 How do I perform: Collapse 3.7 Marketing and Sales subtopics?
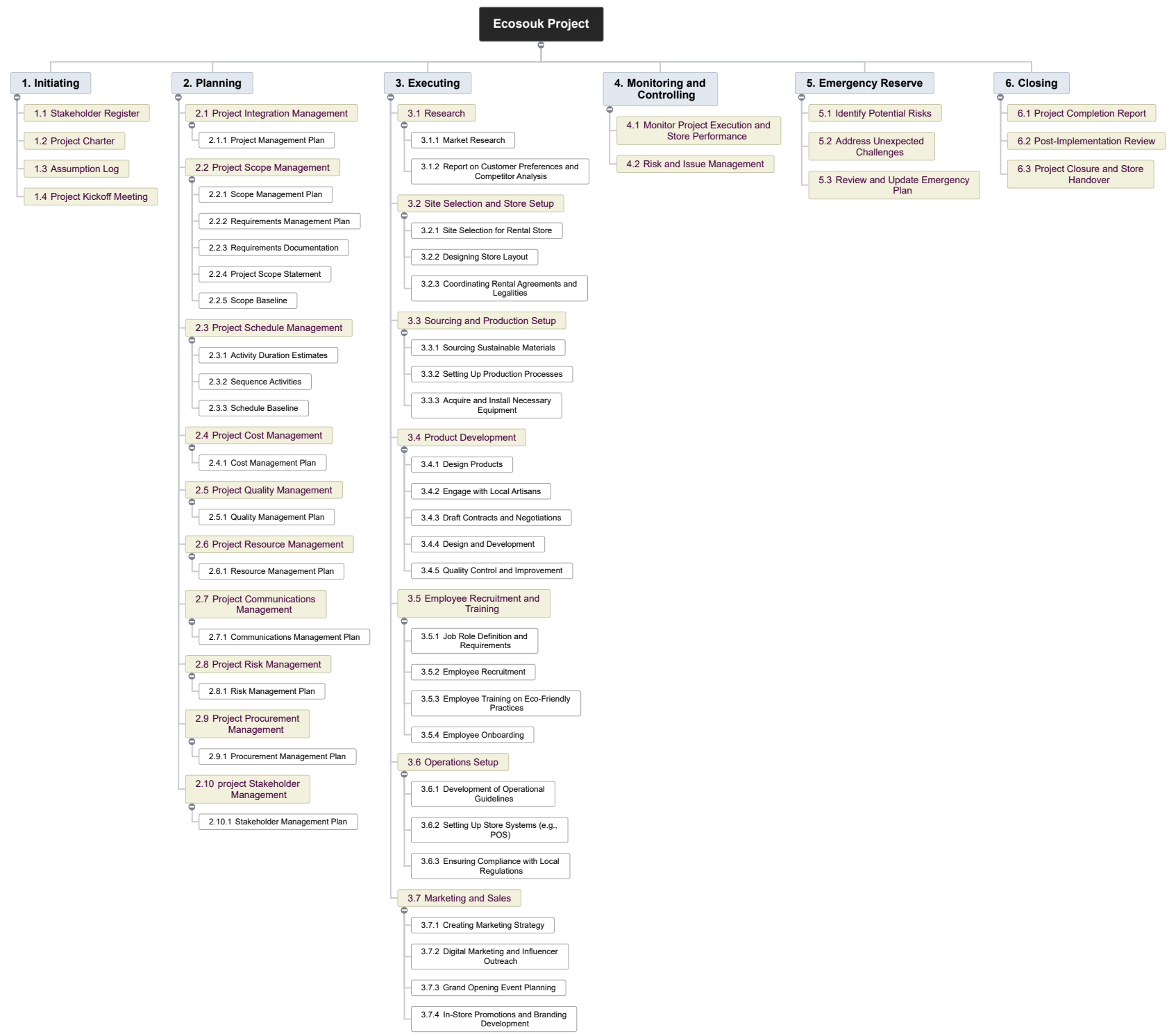tap(404, 910)
